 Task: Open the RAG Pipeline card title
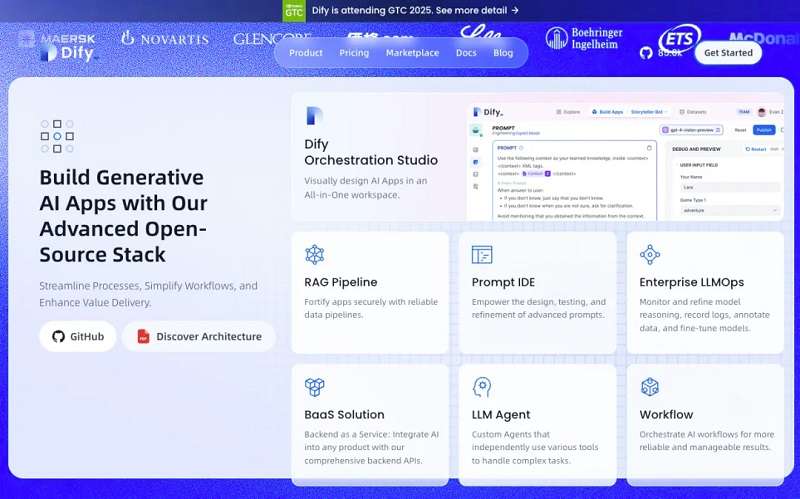click(341, 282)
